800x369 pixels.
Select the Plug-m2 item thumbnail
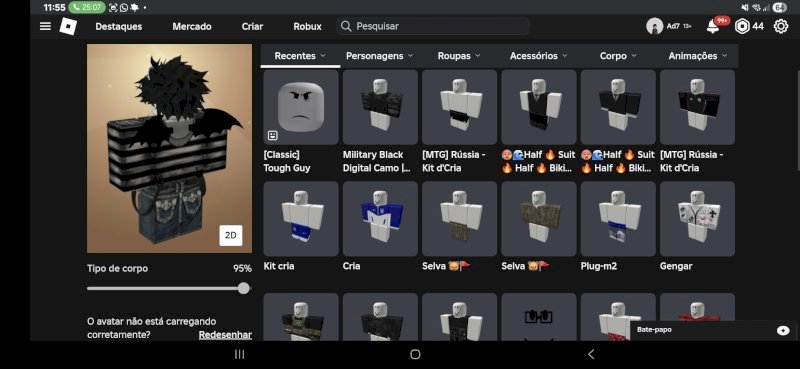point(618,218)
